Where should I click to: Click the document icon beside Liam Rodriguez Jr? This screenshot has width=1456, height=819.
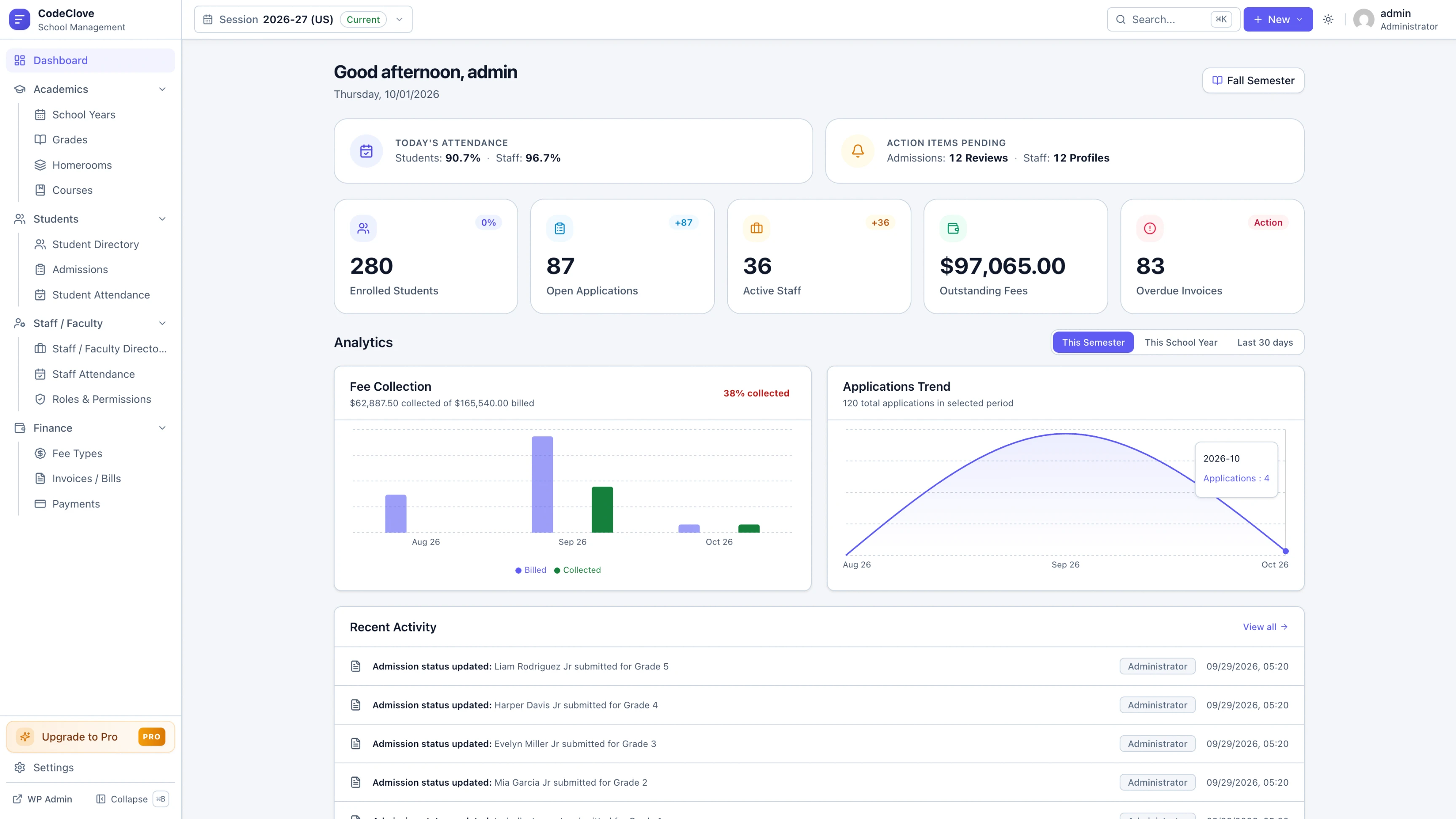click(x=356, y=666)
